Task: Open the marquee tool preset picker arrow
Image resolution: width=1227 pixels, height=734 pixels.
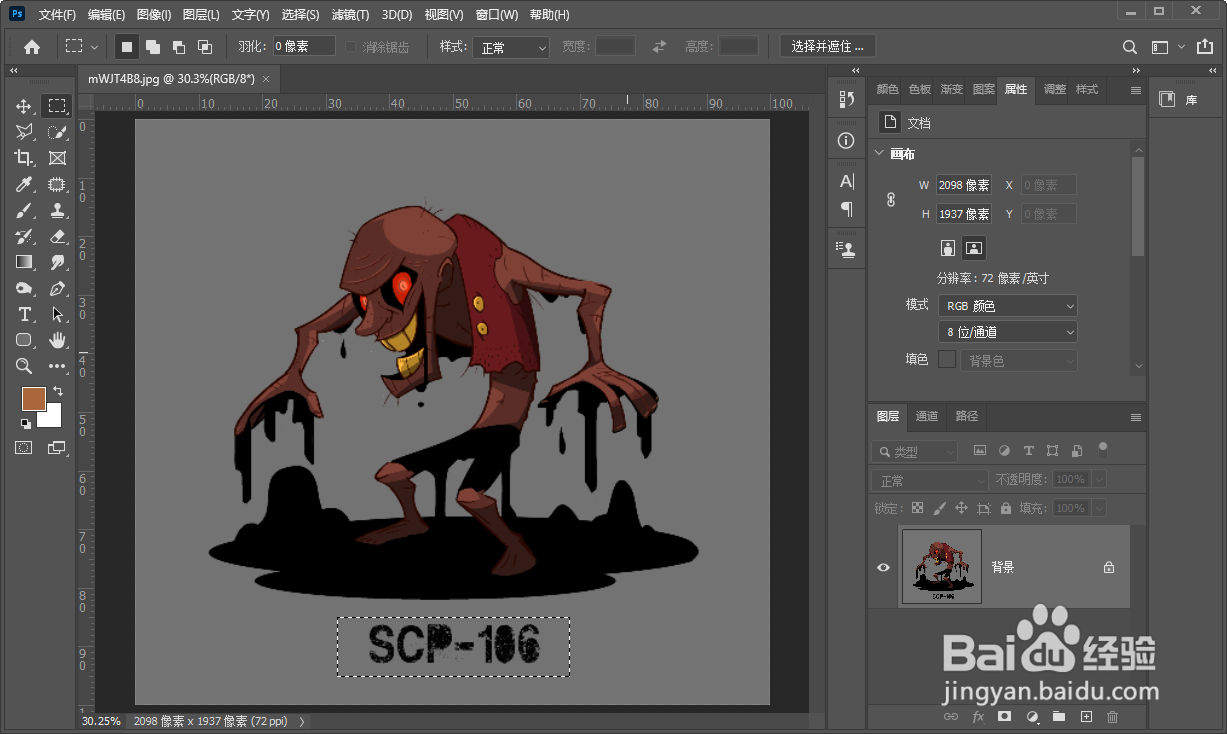Action: (x=95, y=47)
